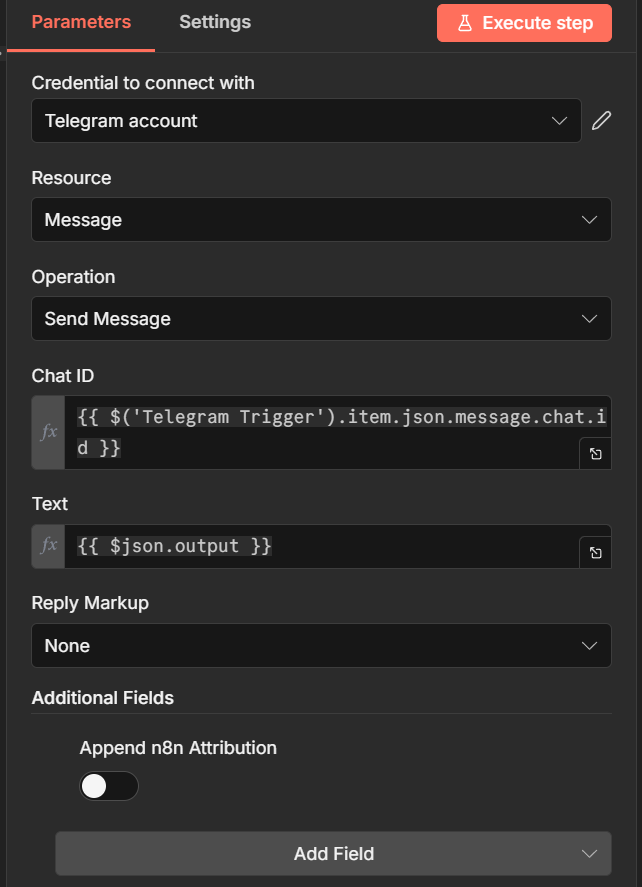Image resolution: width=642 pixels, height=887 pixels.
Task: Open the Operation dropdown showing Send Message
Action: (321, 319)
